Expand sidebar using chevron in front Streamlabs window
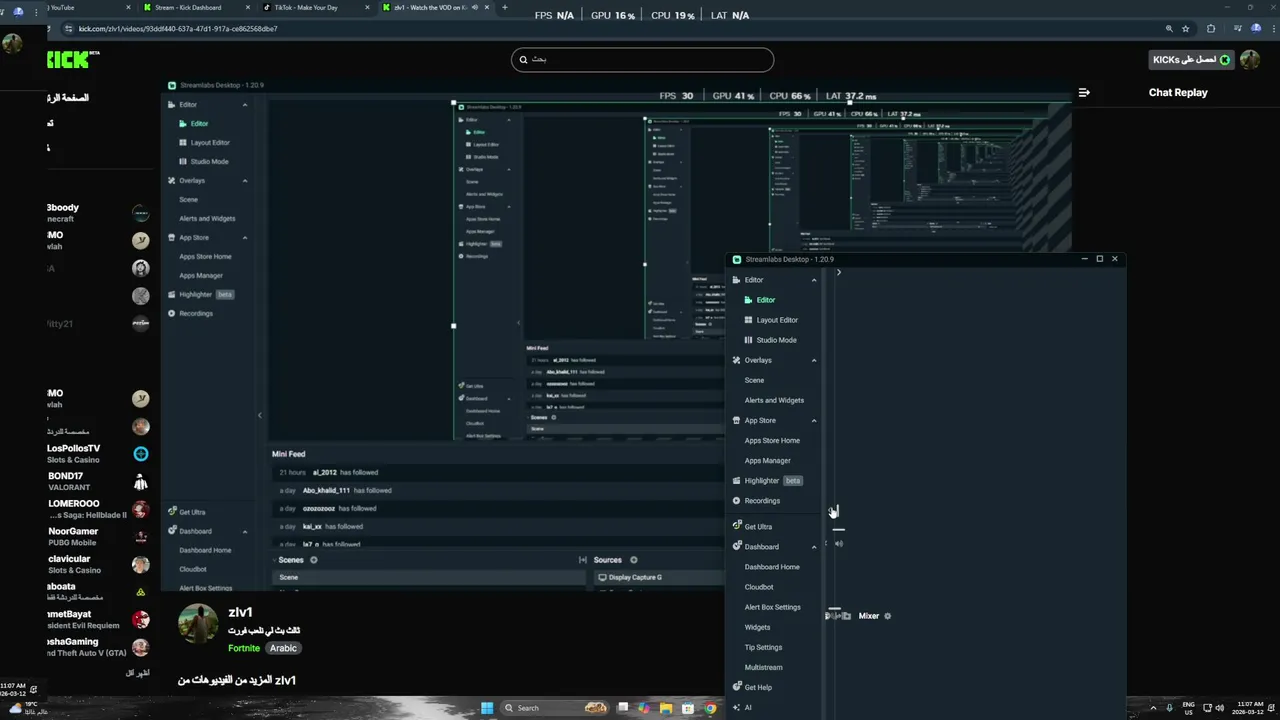The height and width of the screenshot is (720, 1280). pos(839,272)
